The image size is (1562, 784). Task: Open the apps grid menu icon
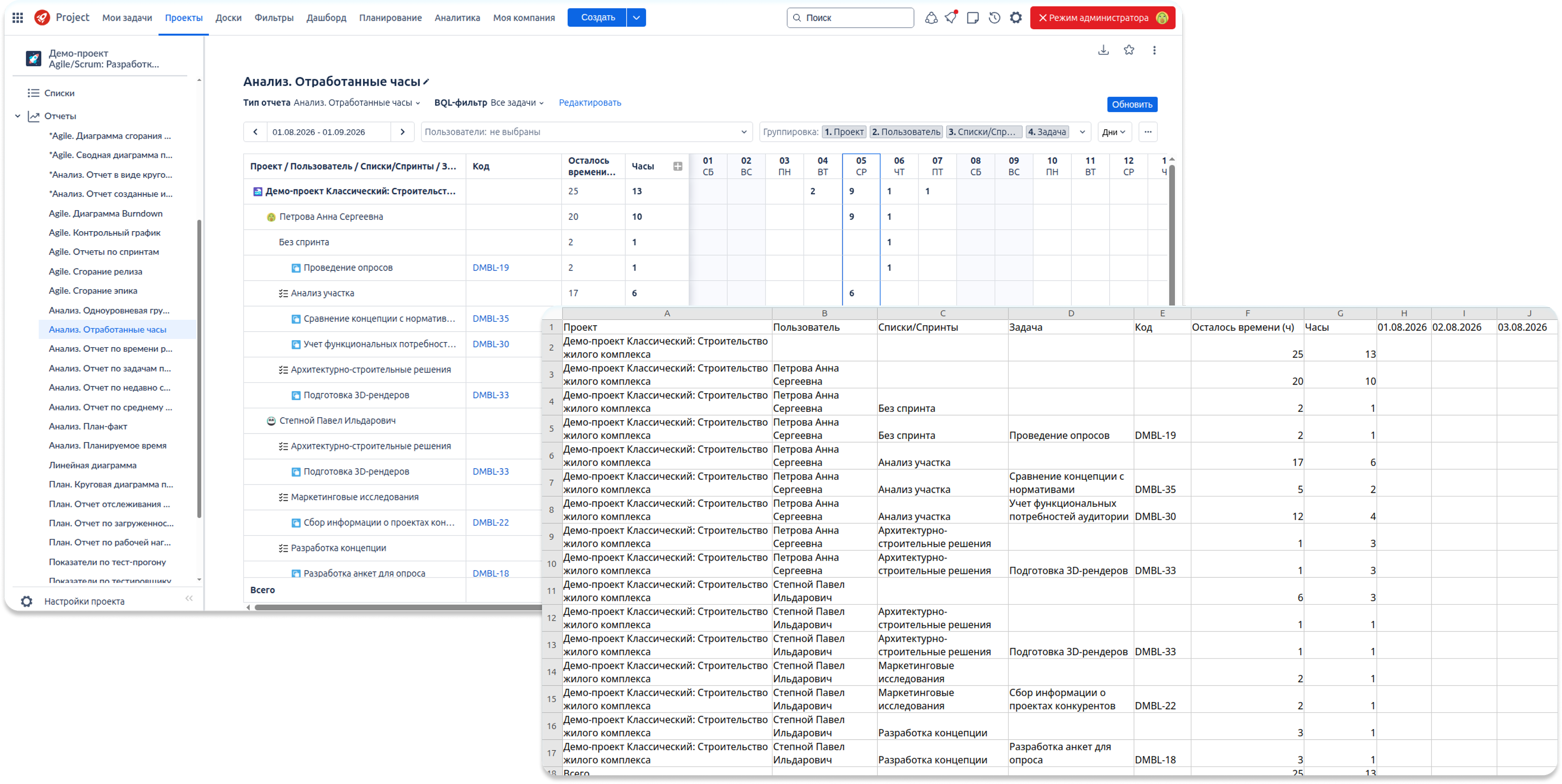point(18,18)
